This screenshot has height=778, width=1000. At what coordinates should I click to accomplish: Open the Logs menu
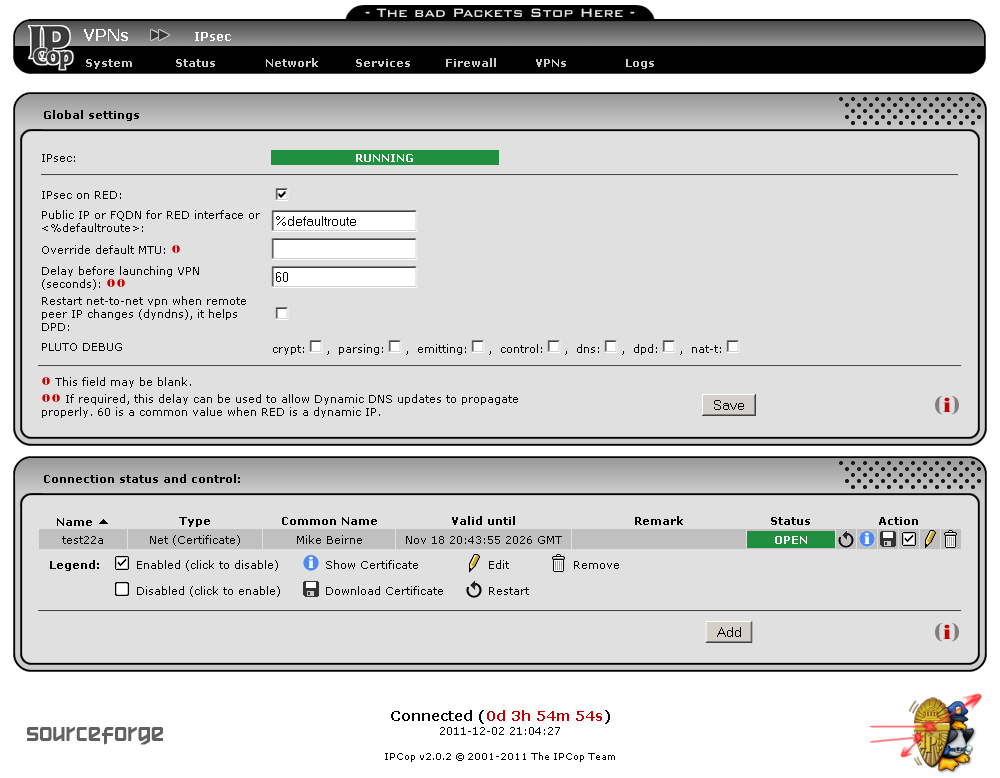pos(640,63)
